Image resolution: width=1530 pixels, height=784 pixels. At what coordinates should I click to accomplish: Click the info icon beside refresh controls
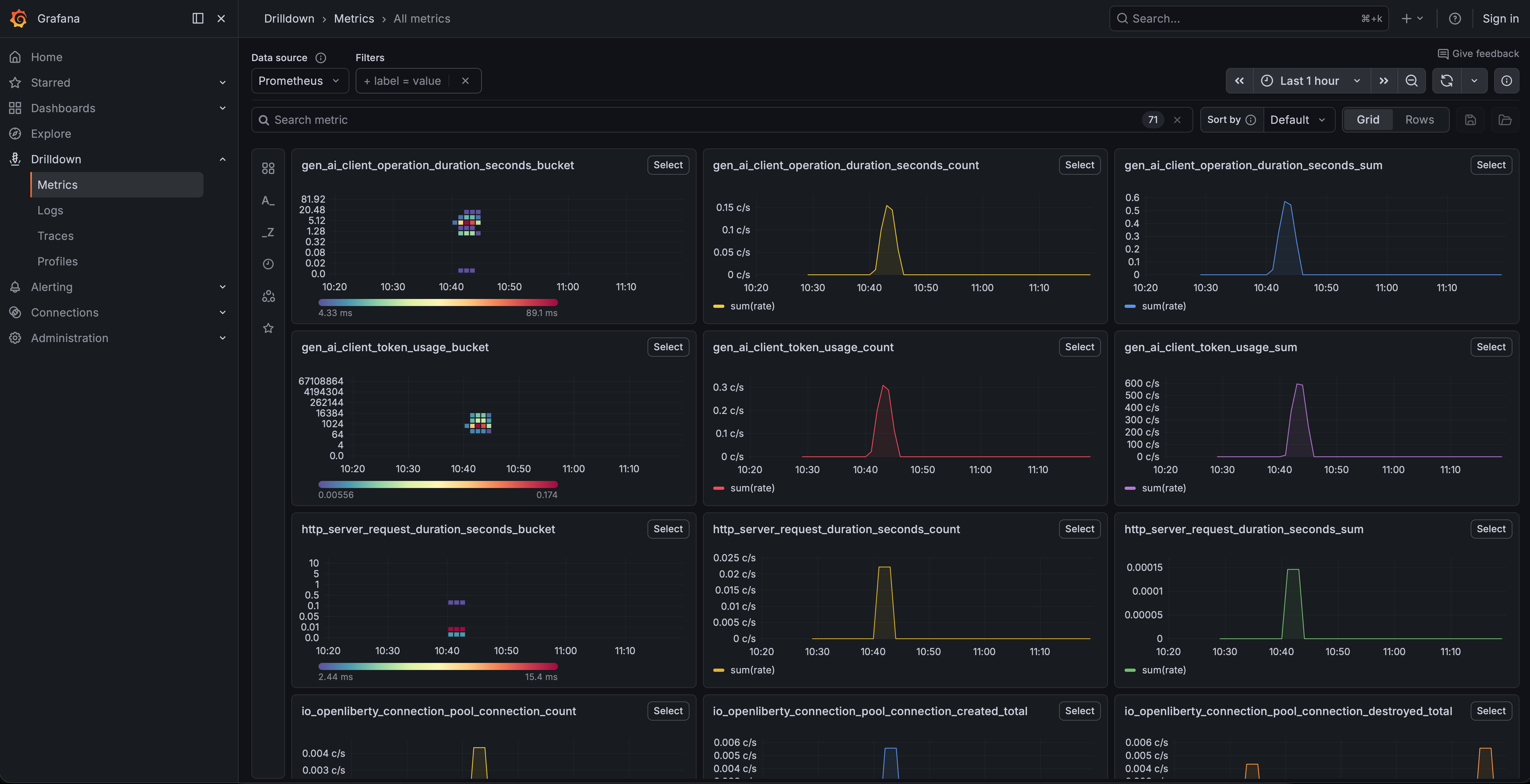click(1506, 81)
